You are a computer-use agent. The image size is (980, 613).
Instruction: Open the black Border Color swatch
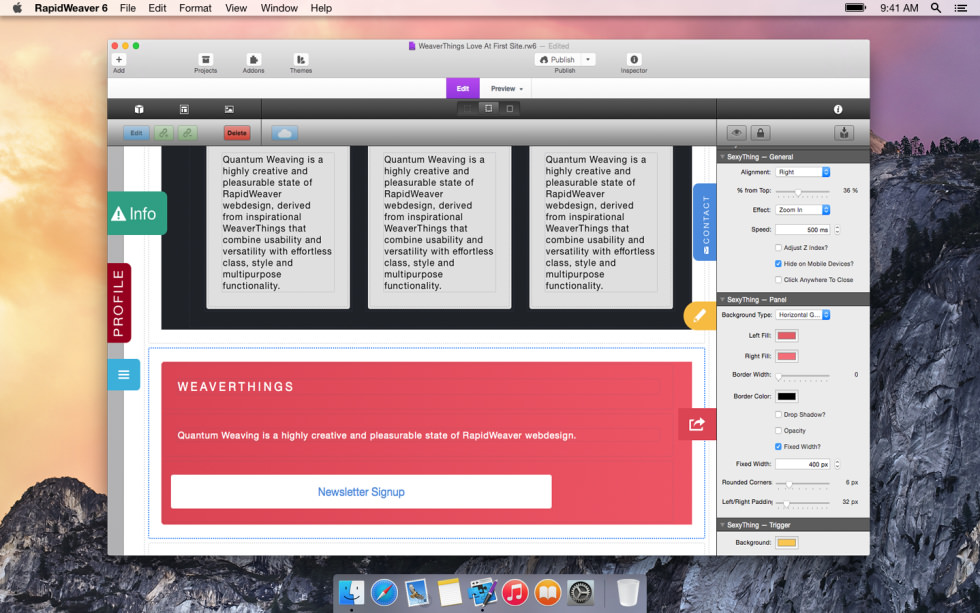tap(786, 396)
